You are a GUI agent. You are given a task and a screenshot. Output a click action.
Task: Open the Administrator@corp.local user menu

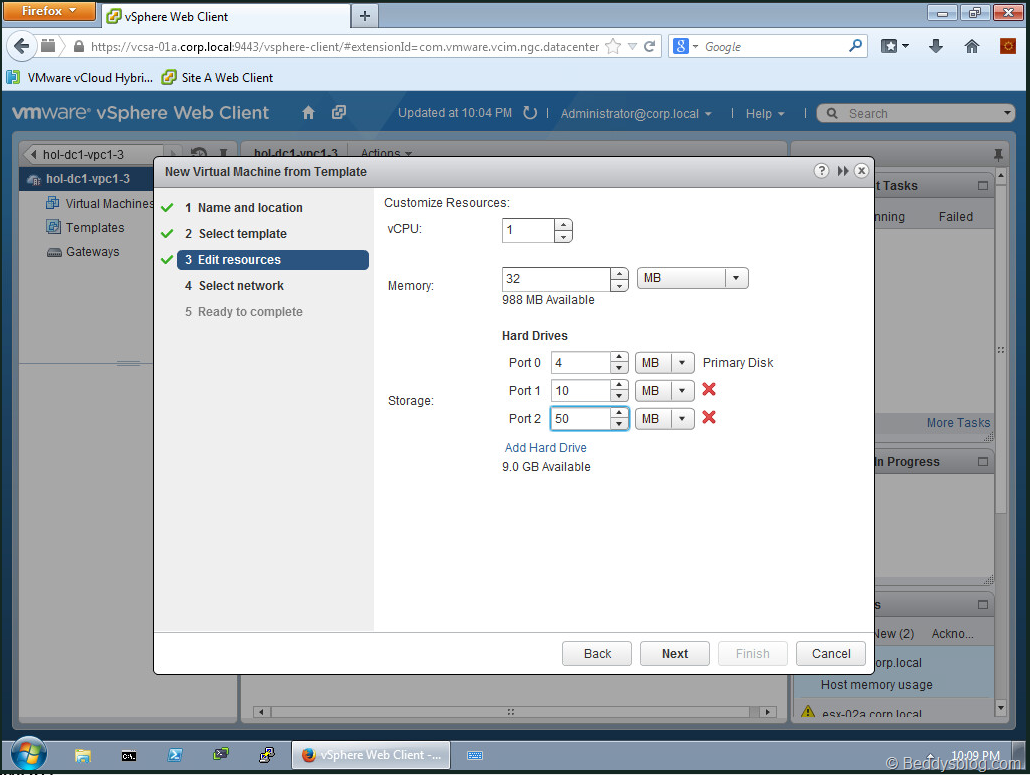pos(636,114)
